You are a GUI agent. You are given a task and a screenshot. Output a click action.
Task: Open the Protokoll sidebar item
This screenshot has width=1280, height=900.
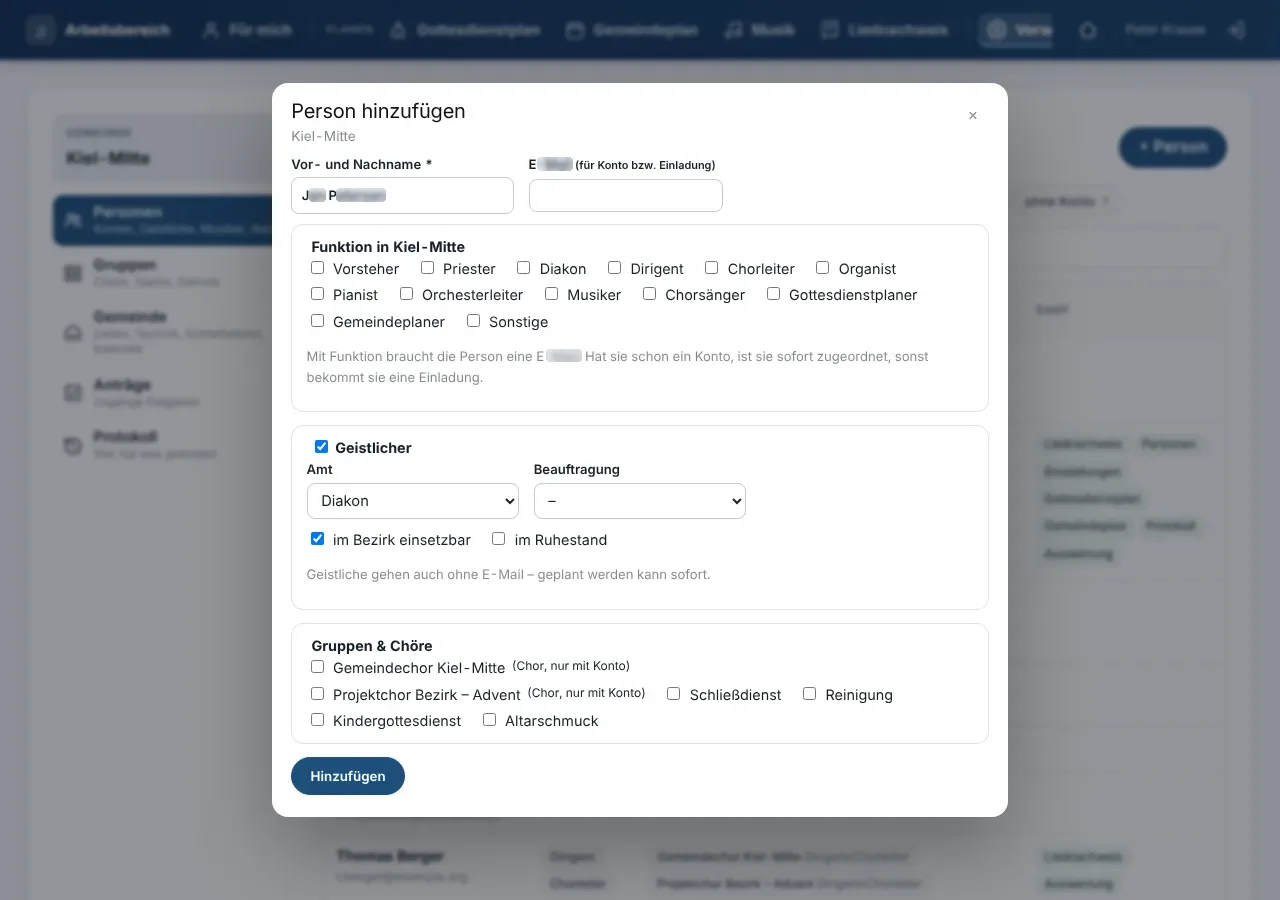(162, 444)
